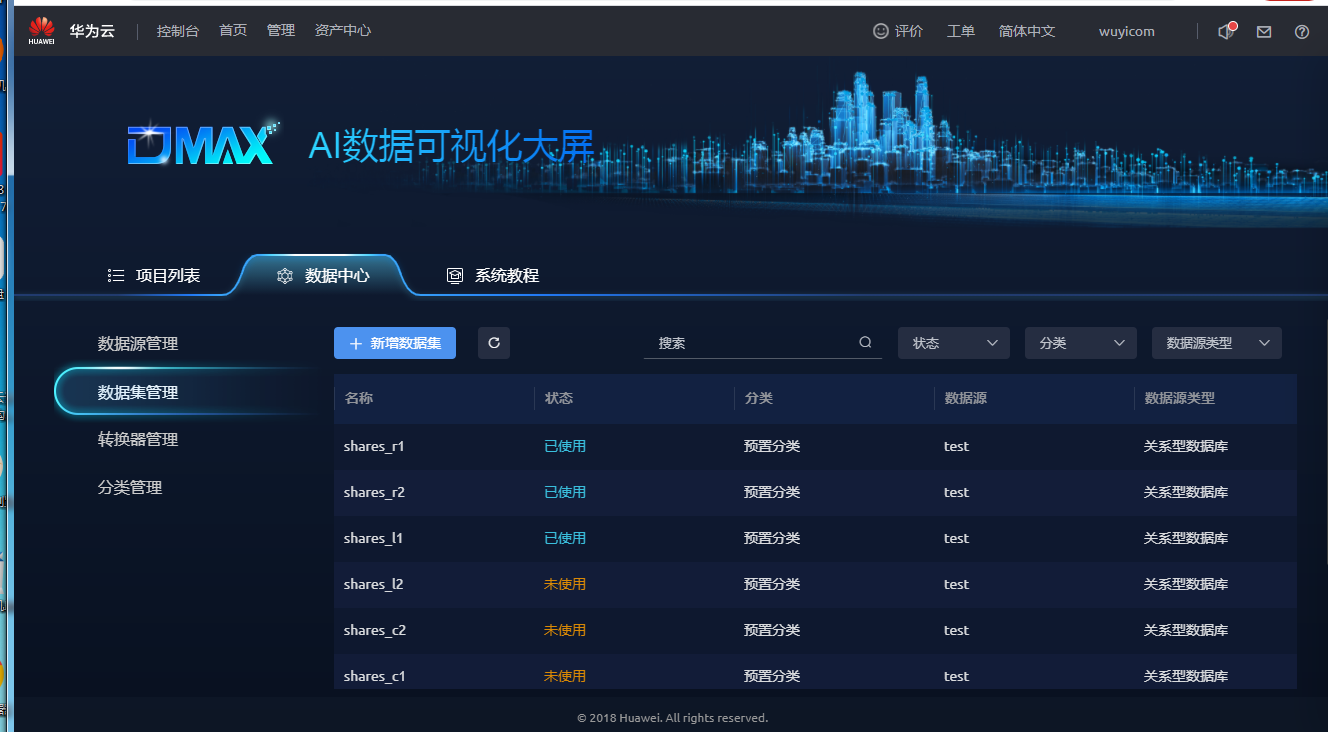Viewport: 1328px width, 732px height.
Task: Click the project list icon
Action: [x=116, y=276]
